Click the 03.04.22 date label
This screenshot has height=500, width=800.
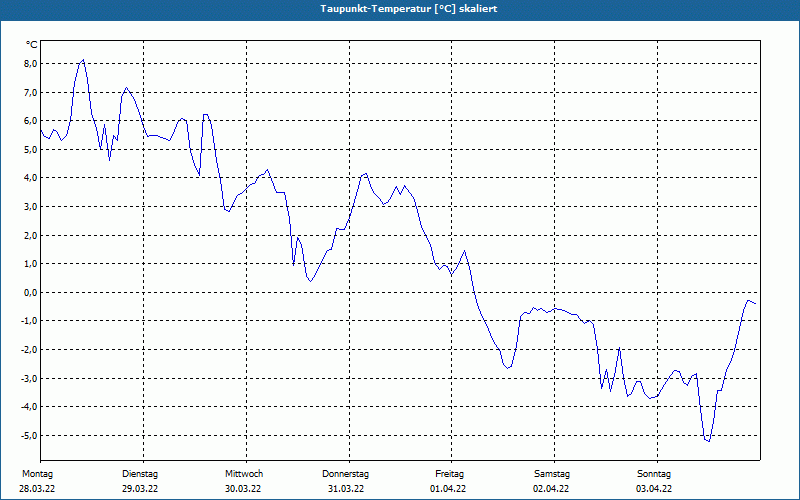tap(654, 489)
